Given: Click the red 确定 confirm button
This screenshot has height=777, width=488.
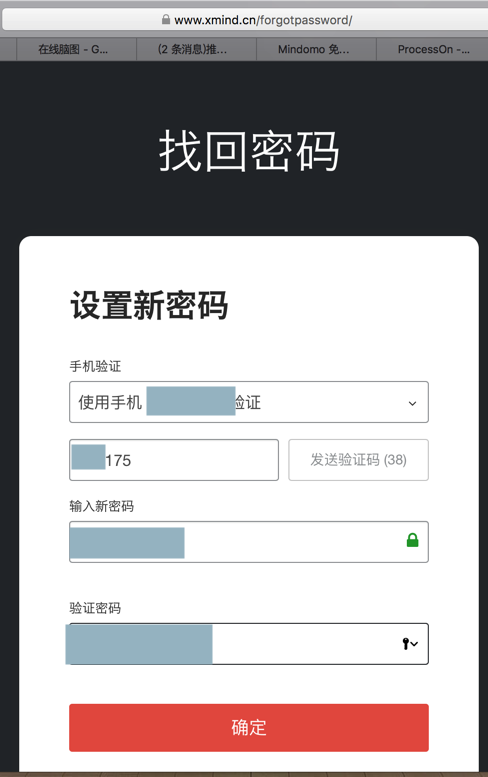Looking at the screenshot, I should point(249,727).
